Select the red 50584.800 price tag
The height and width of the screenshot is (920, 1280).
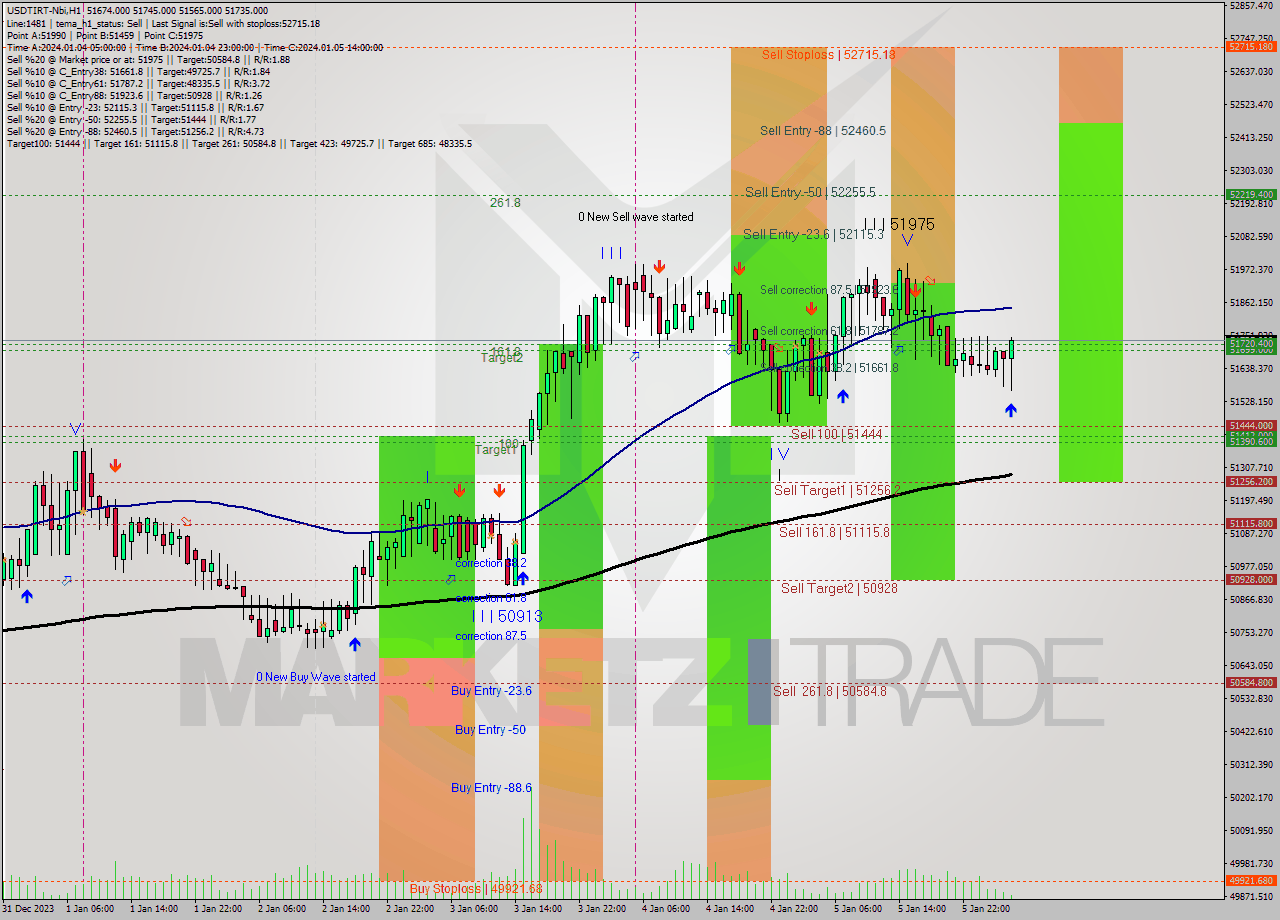pyautogui.click(x=1251, y=682)
